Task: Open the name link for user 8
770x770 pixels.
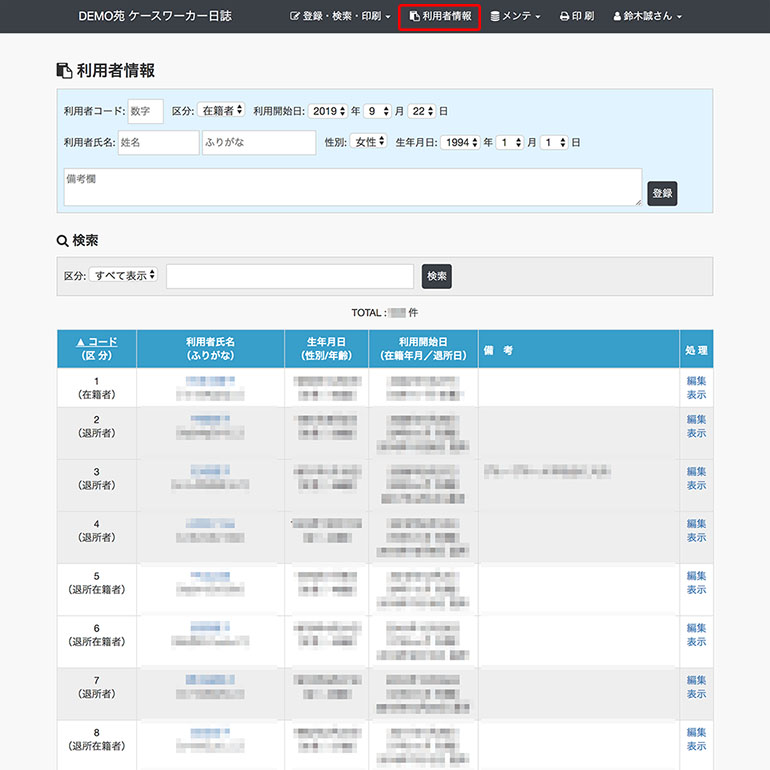Action: [210, 732]
